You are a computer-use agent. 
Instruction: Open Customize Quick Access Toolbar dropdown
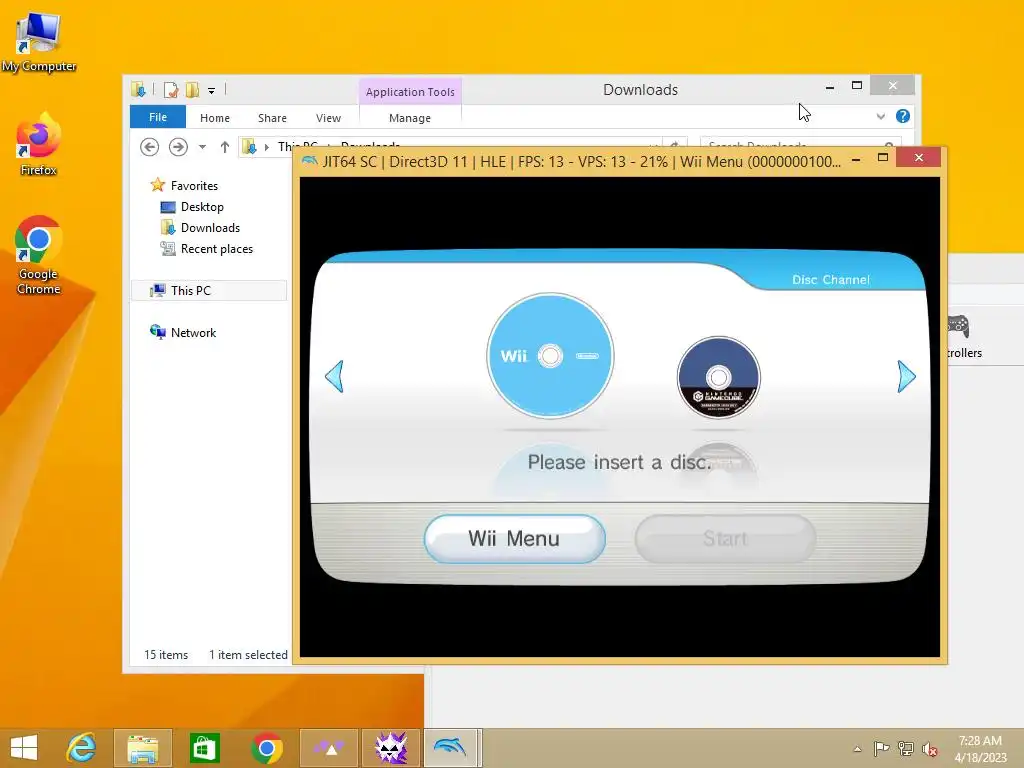[x=212, y=91]
